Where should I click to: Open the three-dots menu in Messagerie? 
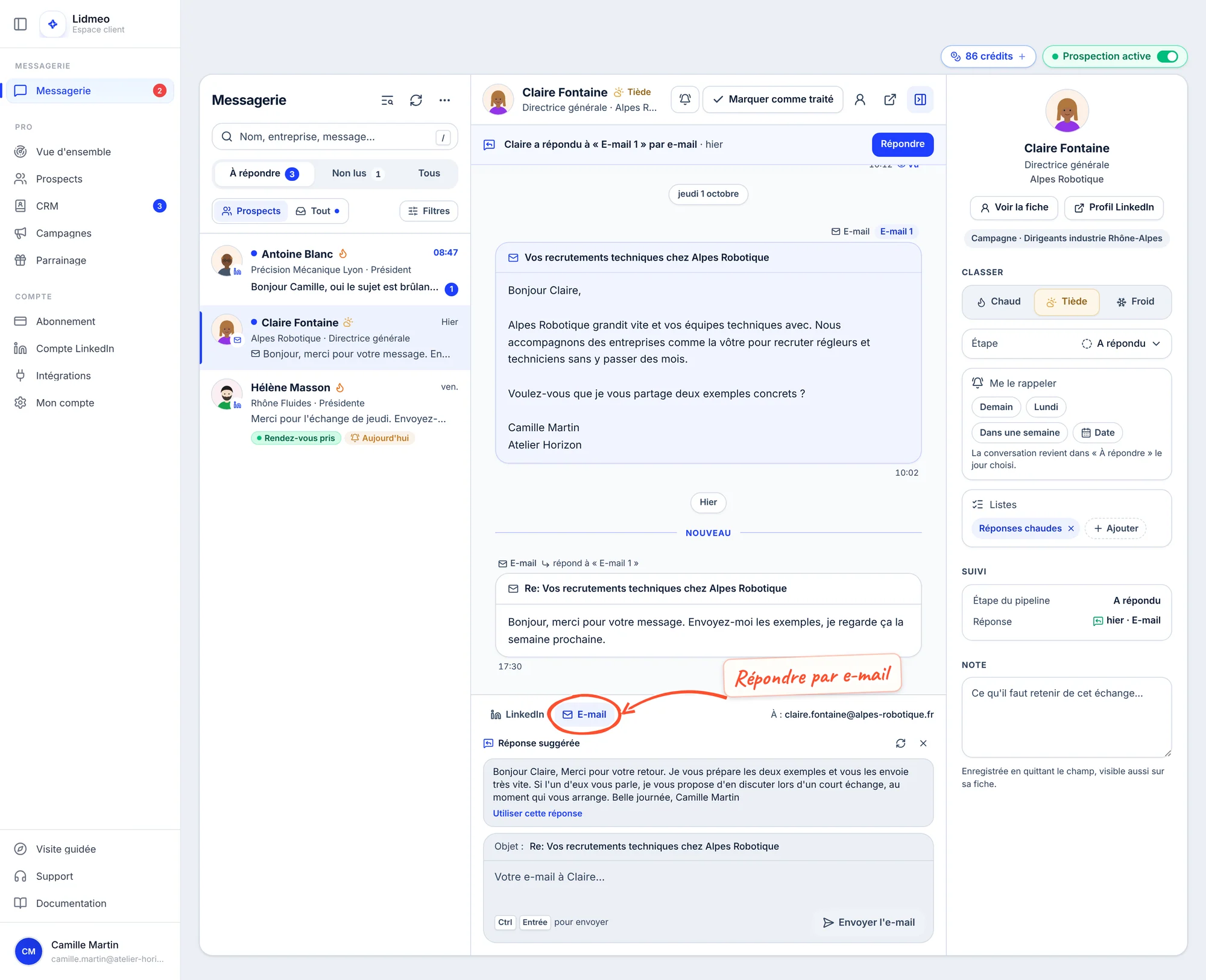coord(444,100)
